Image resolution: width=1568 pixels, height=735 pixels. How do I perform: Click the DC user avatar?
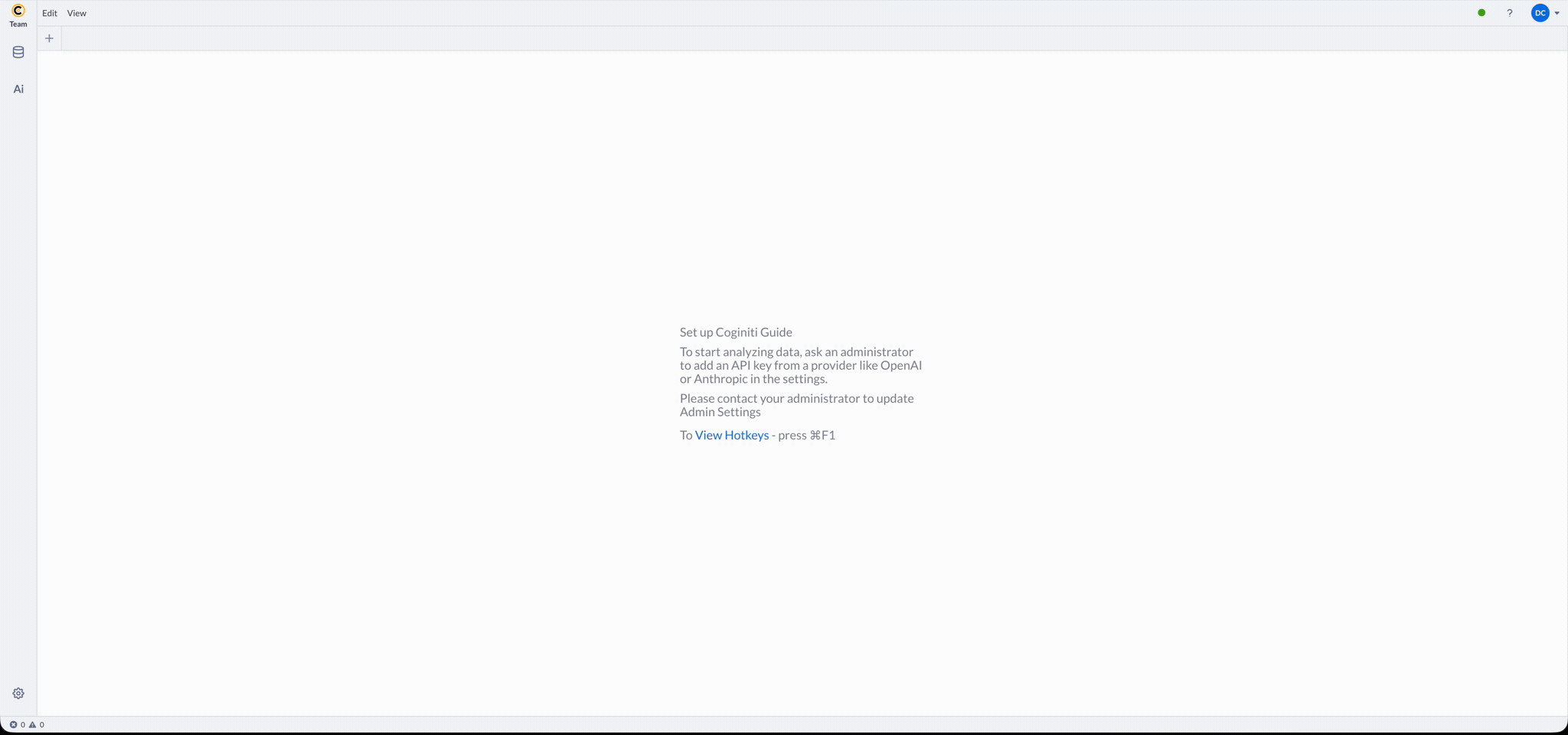coord(1540,13)
